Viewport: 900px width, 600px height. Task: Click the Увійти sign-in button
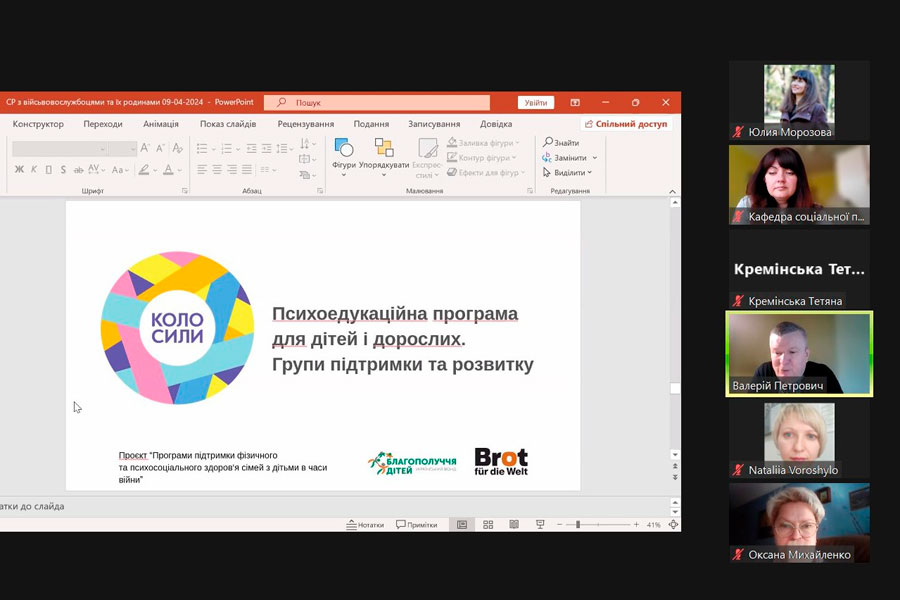pos(536,102)
